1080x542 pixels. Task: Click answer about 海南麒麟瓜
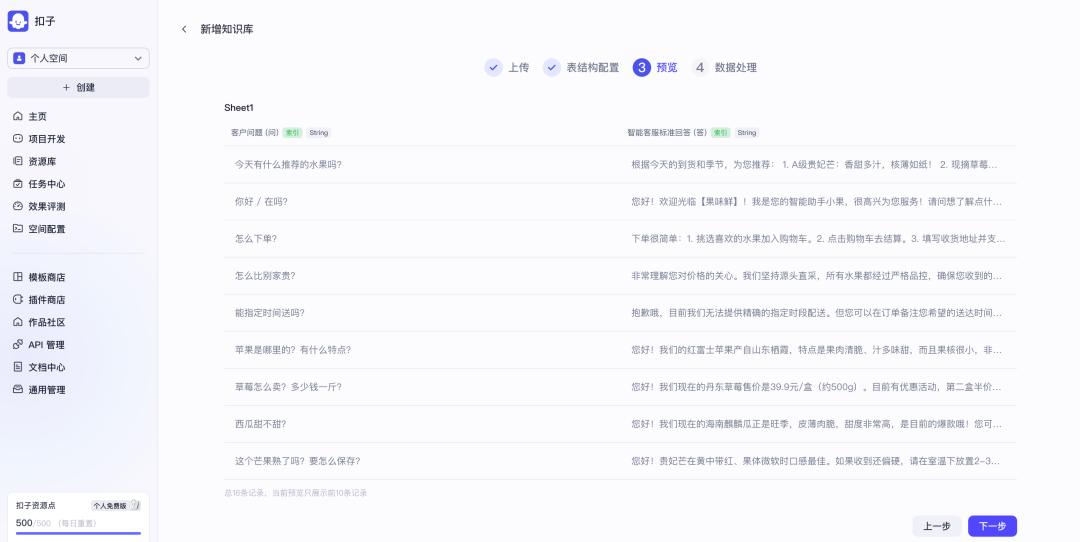pyautogui.click(x=816, y=424)
